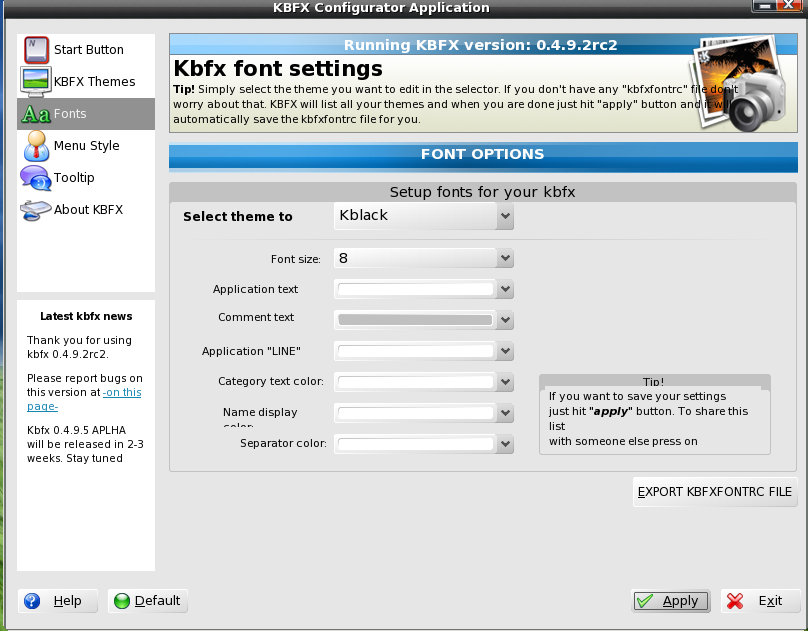The image size is (808, 631).
Task: Click "Running KBFX version: 0.4.9.2rc2" text
Action: (480, 45)
